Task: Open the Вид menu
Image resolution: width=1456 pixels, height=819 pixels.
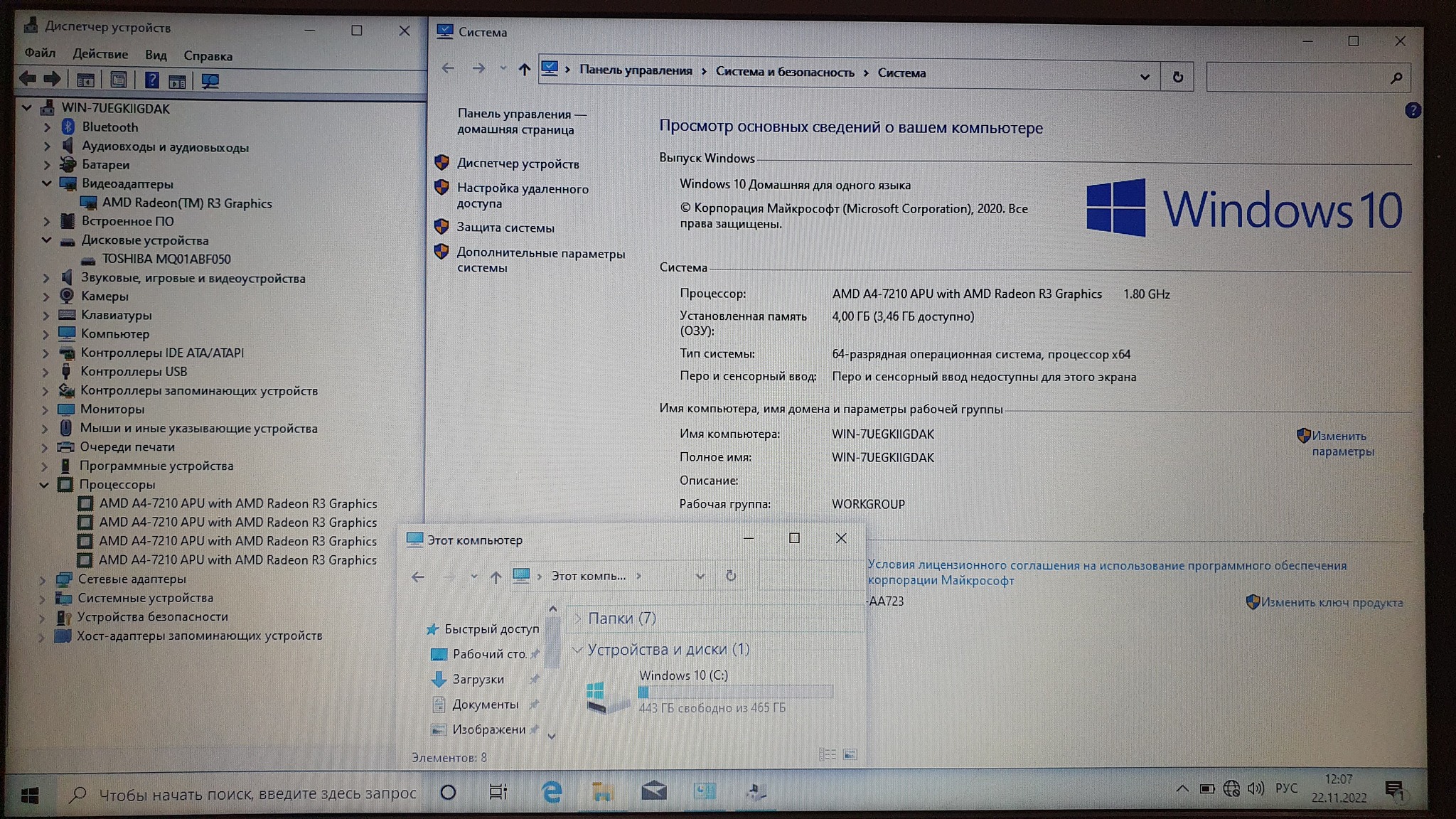Action: [156, 55]
